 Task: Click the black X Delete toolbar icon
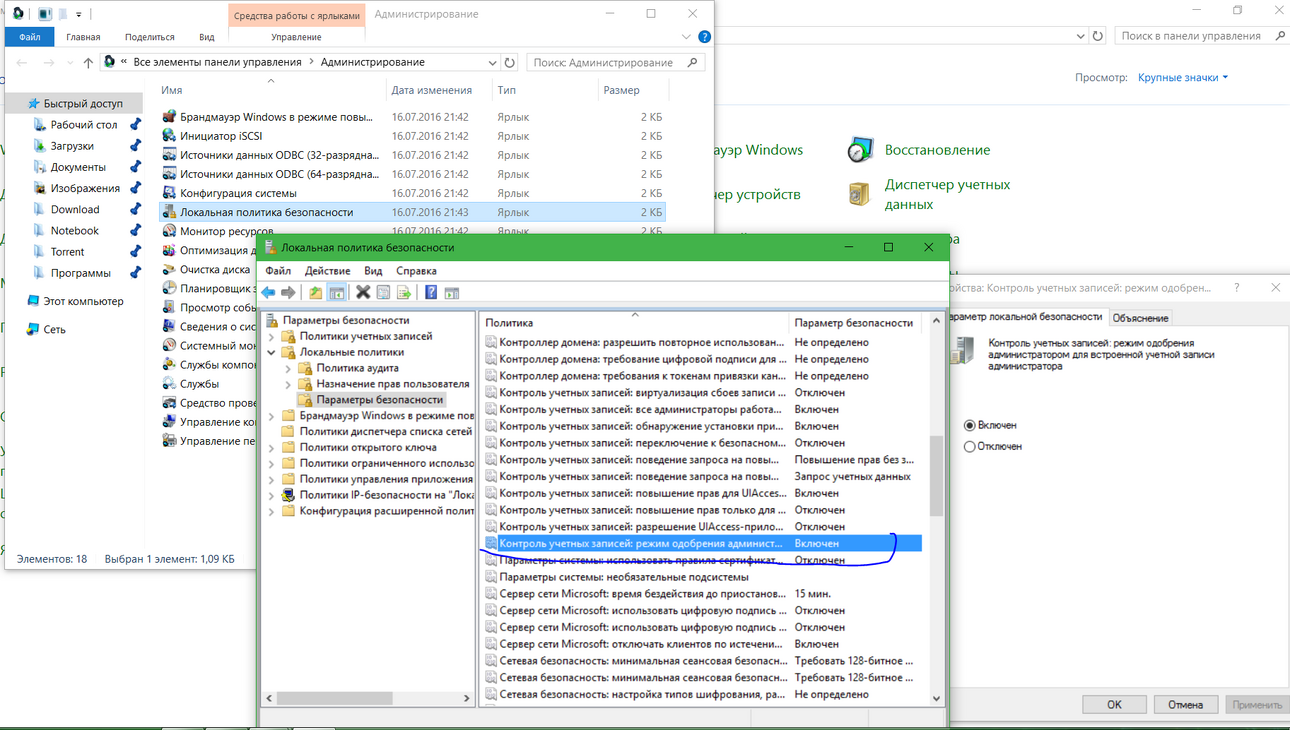[x=363, y=293]
